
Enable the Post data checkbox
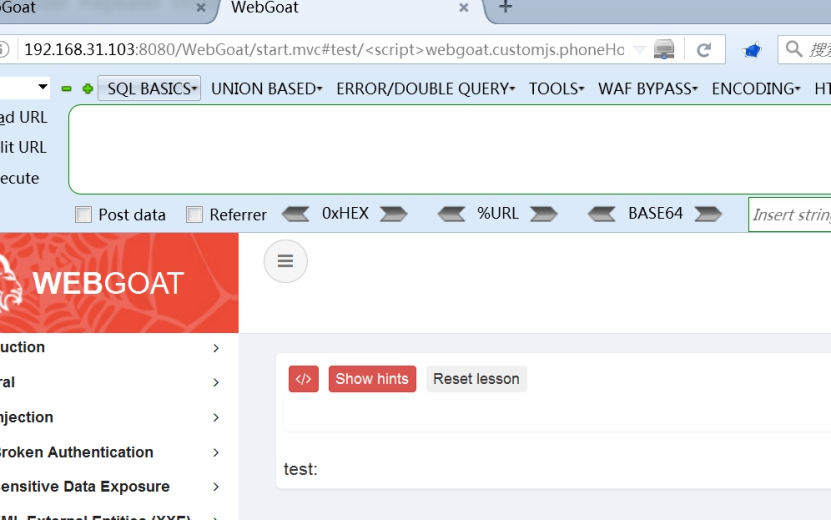83,215
